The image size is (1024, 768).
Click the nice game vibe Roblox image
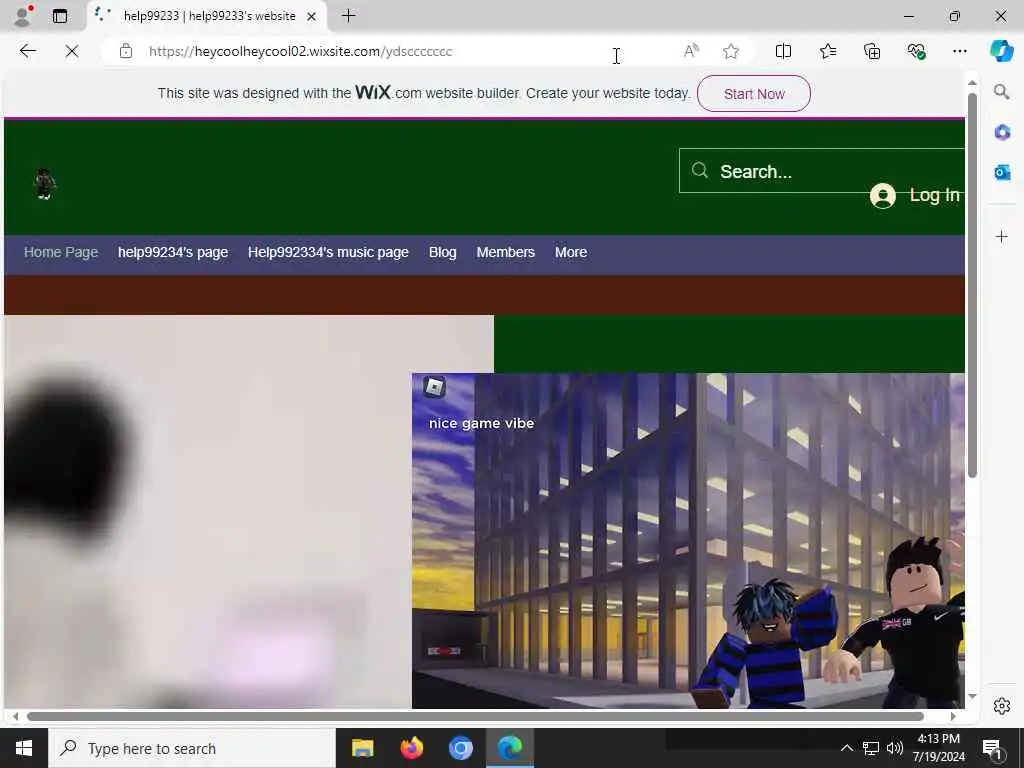tap(688, 541)
